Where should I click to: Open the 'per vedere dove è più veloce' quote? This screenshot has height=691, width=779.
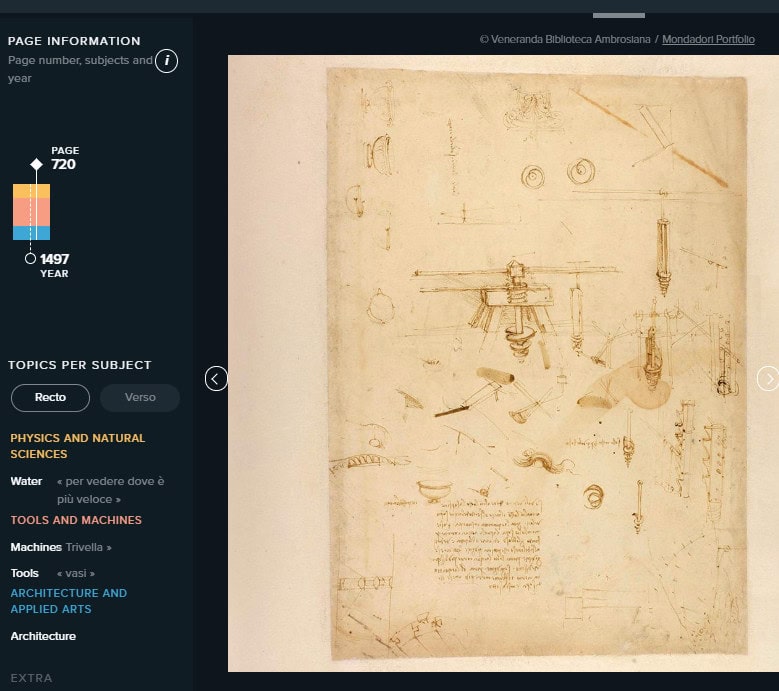pos(110,490)
